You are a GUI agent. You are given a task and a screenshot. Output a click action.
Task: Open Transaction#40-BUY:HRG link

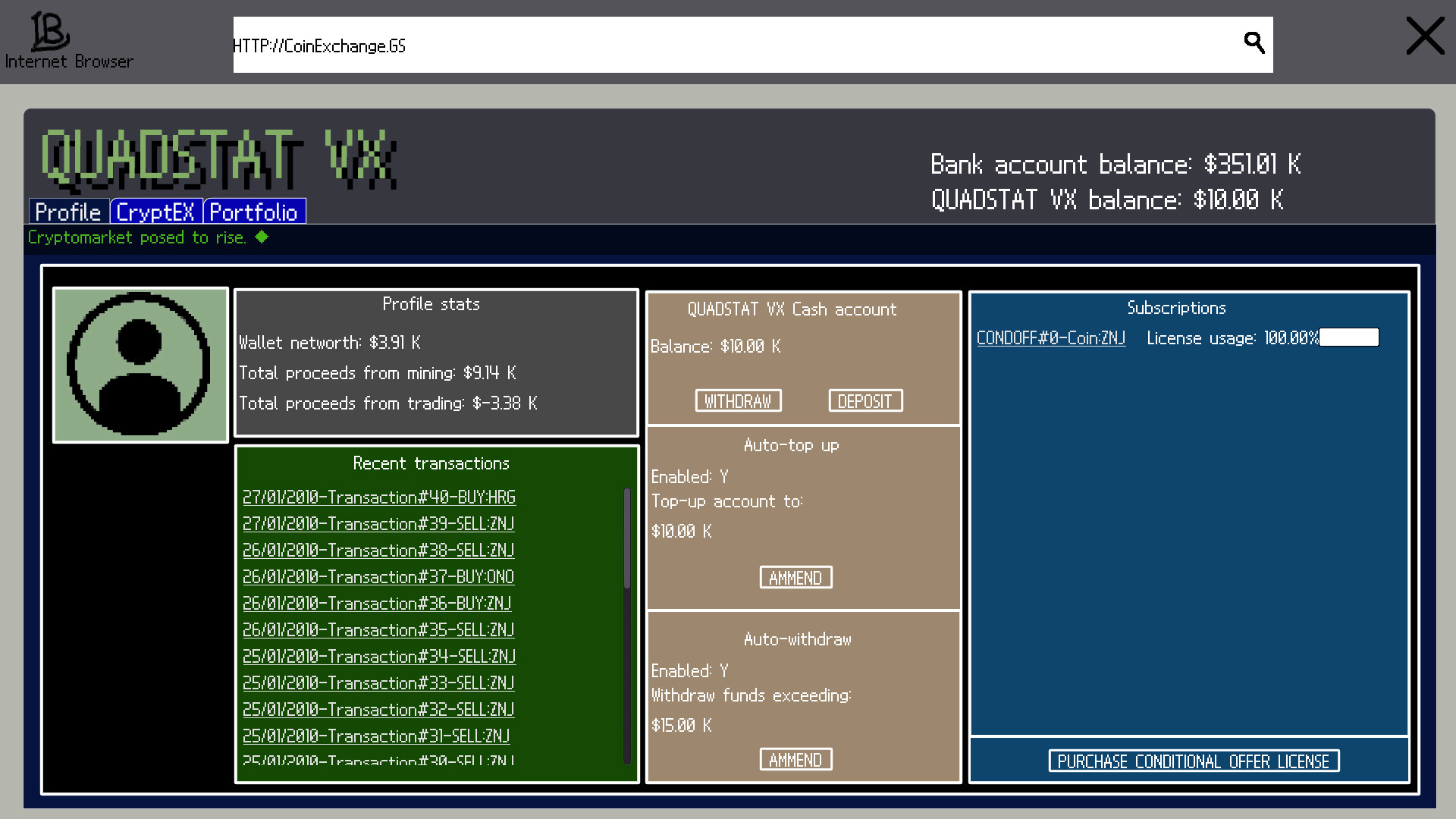(378, 497)
